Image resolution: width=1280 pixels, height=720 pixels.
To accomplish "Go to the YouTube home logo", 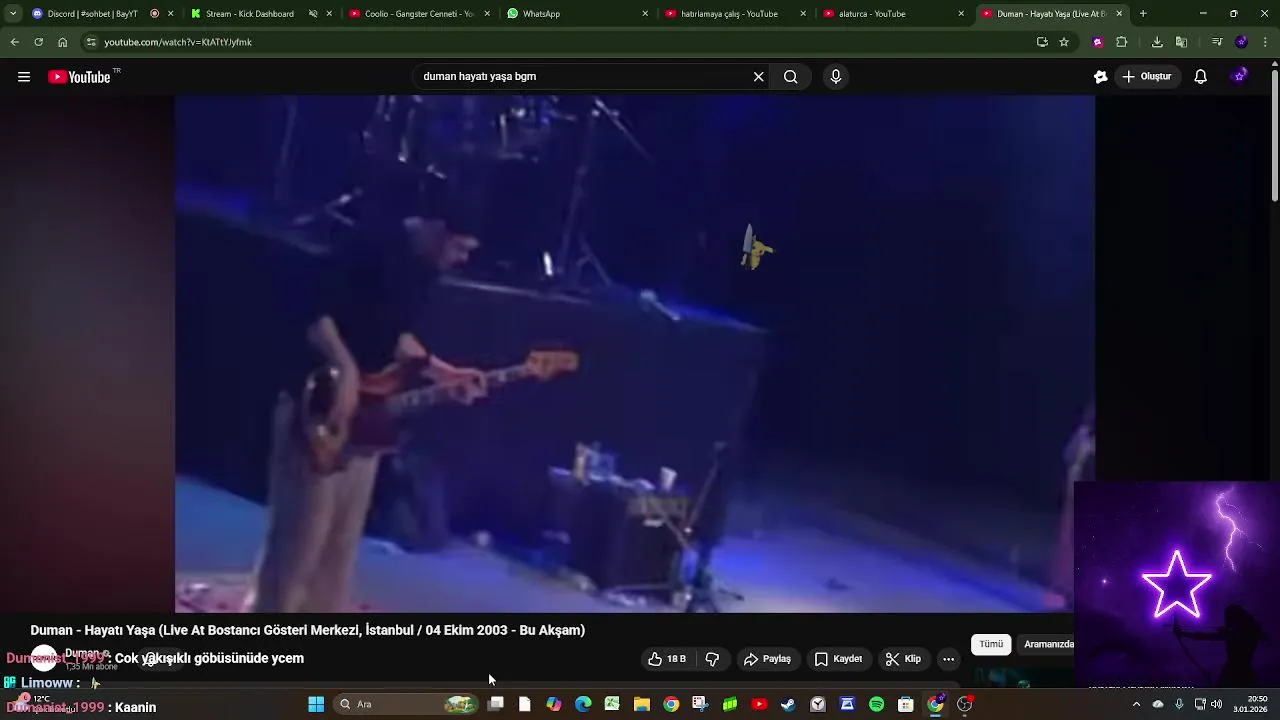I will pos(79,77).
